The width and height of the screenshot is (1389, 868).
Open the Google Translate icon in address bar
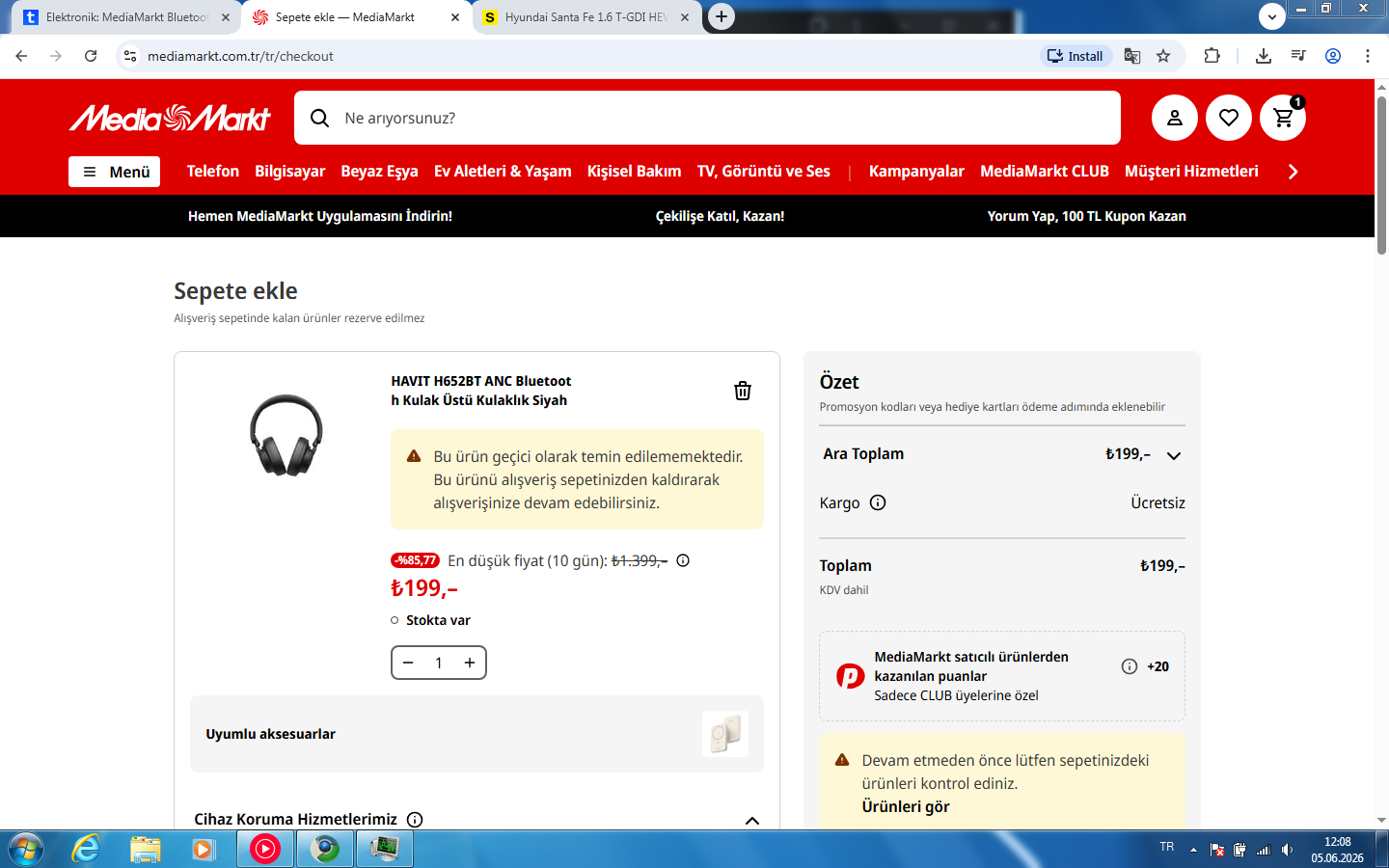pyautogui.click(x=1132, y=56)
